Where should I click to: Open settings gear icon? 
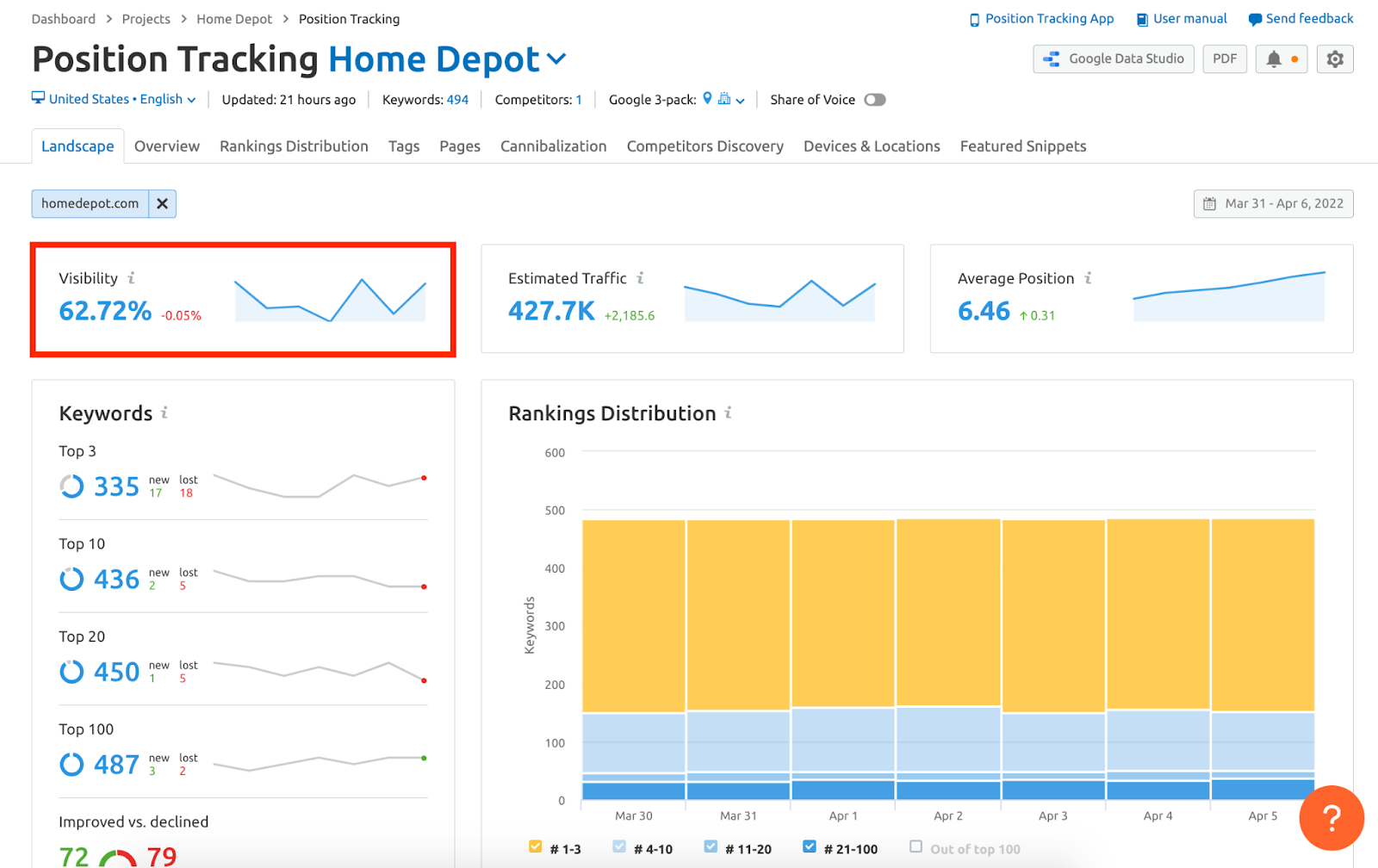pyautogui.click(x=1335, y=59)
